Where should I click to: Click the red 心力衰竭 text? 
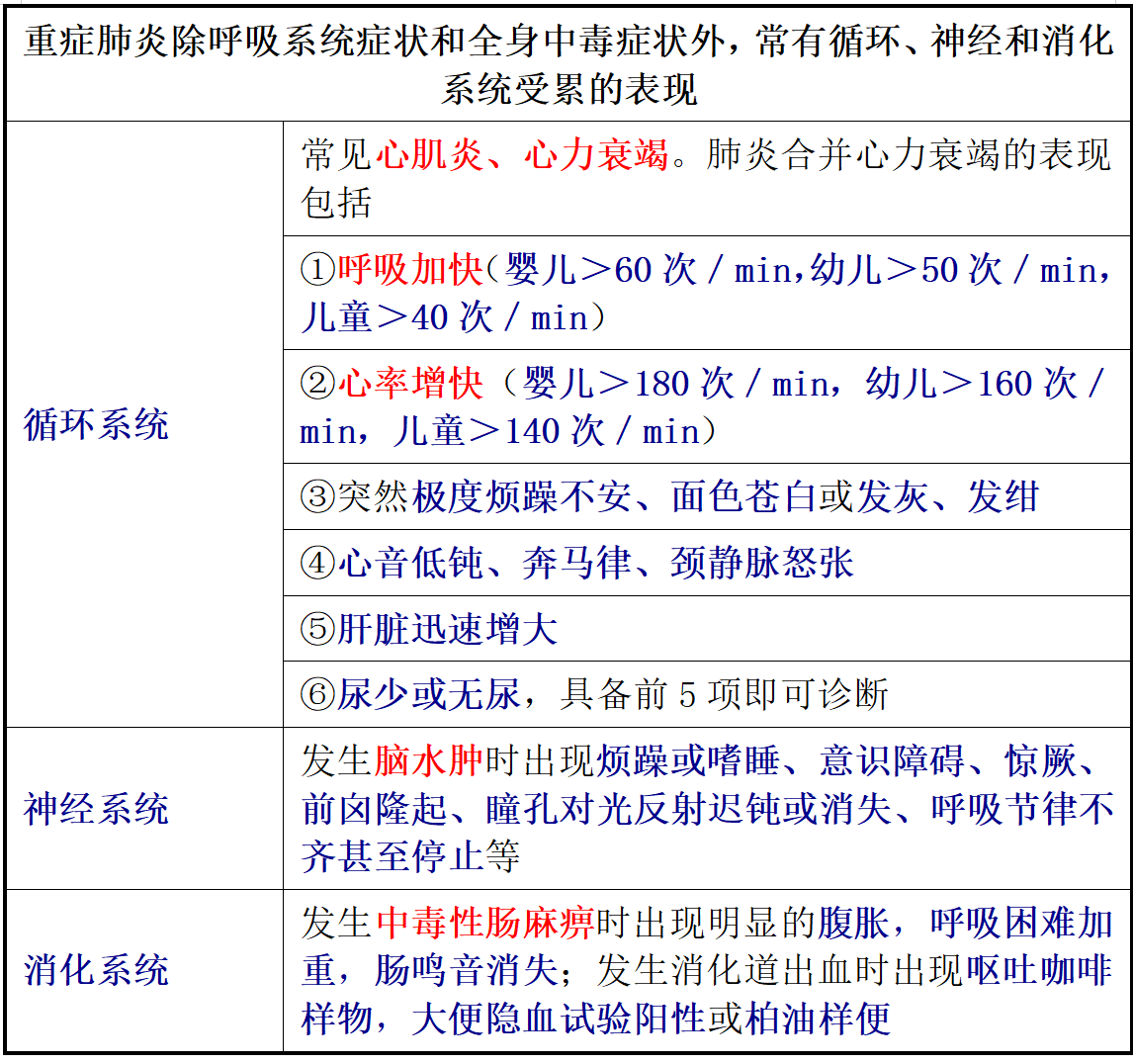tap(596, 155)
